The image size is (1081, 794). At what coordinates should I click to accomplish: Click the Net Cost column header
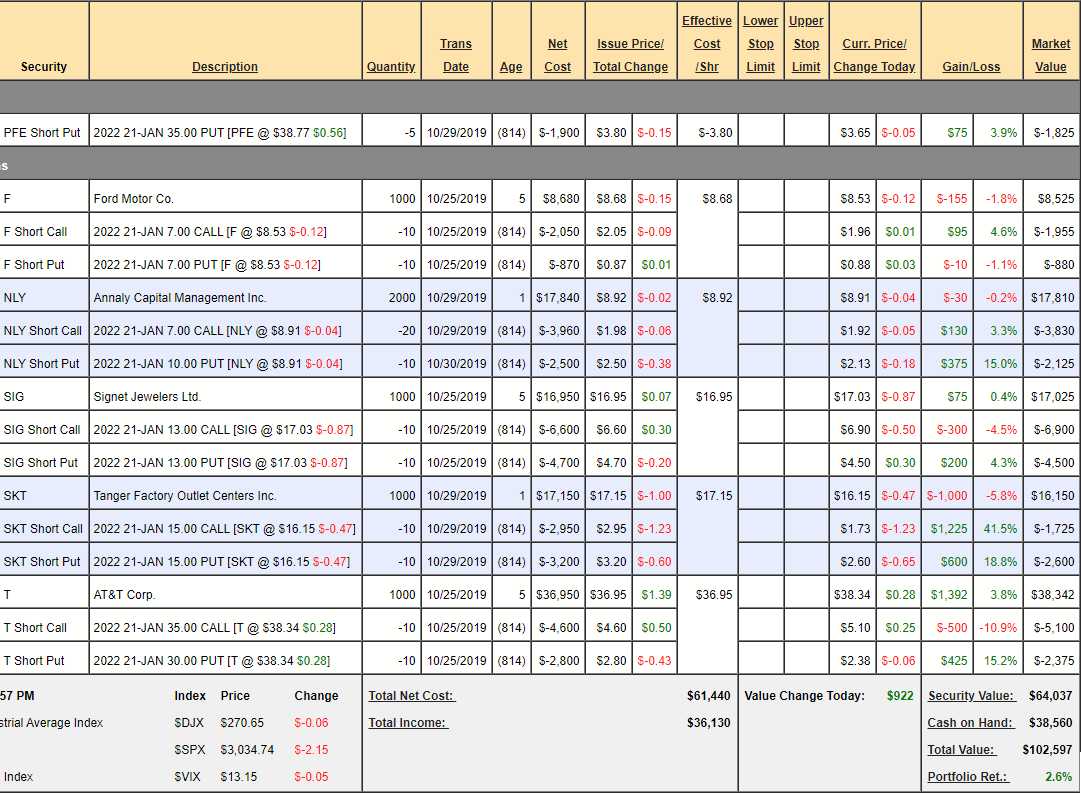558,55
